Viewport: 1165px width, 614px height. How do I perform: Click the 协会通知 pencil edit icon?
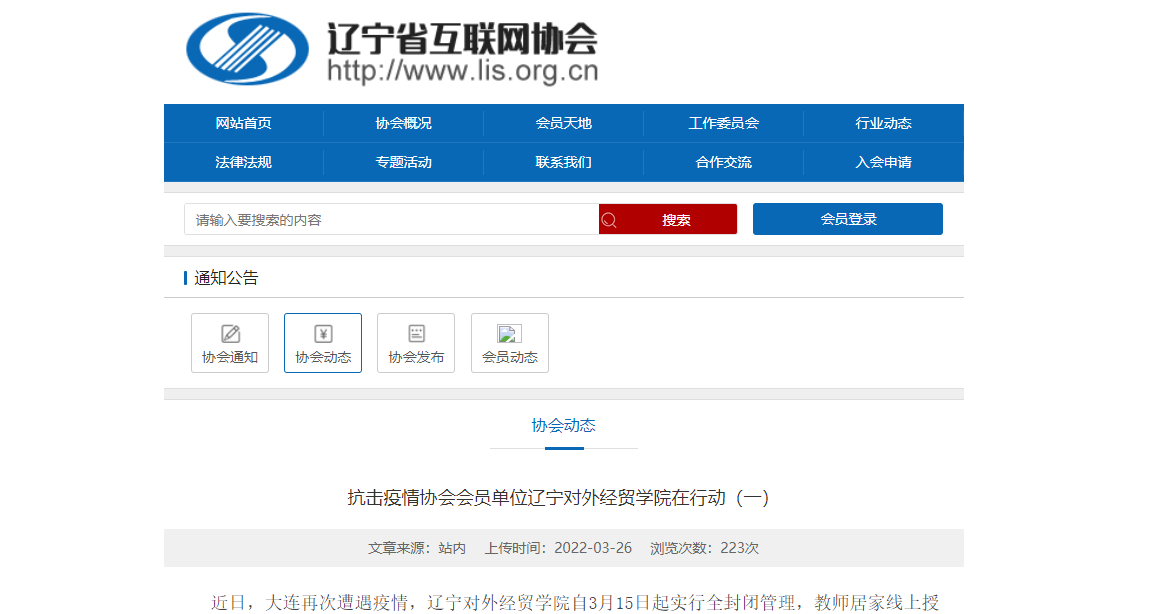tap(230, 334)
